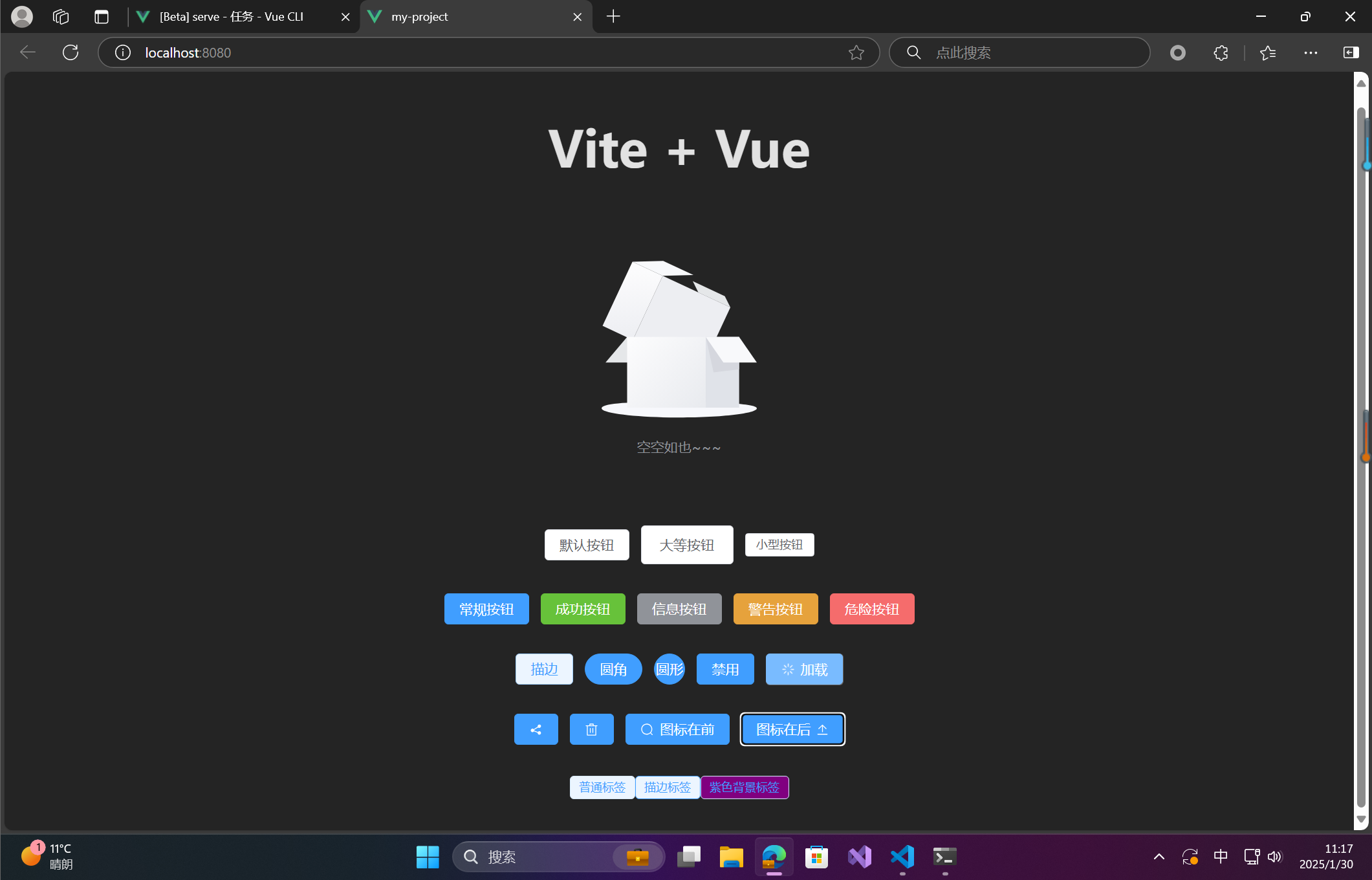The width and height of the screenshot is (1372, 880).
Task: Open the weather widget 11°C 晴朗
Action: point(47,856)
